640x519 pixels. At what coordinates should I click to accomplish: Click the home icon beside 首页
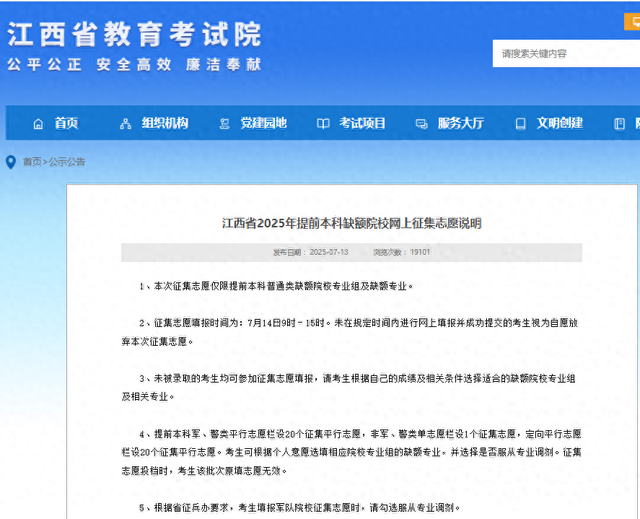coord(38,124)
